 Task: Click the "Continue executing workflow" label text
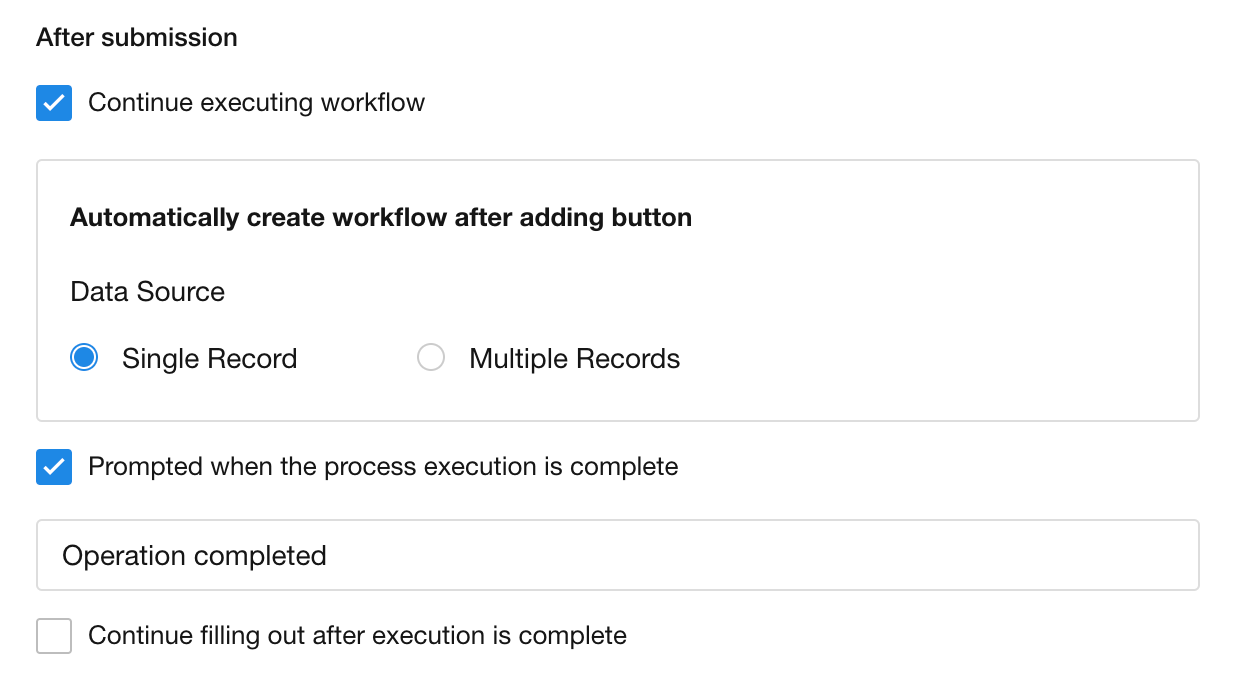256,103
